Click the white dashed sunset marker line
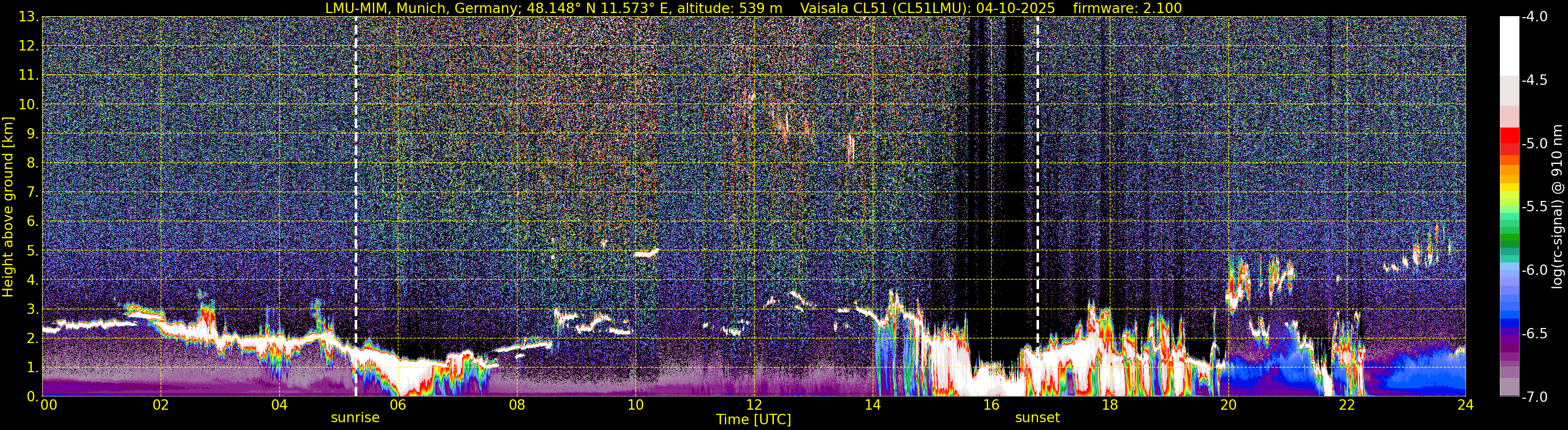Viewport: 1568px width, 430px height. (x=1038, y=207)
